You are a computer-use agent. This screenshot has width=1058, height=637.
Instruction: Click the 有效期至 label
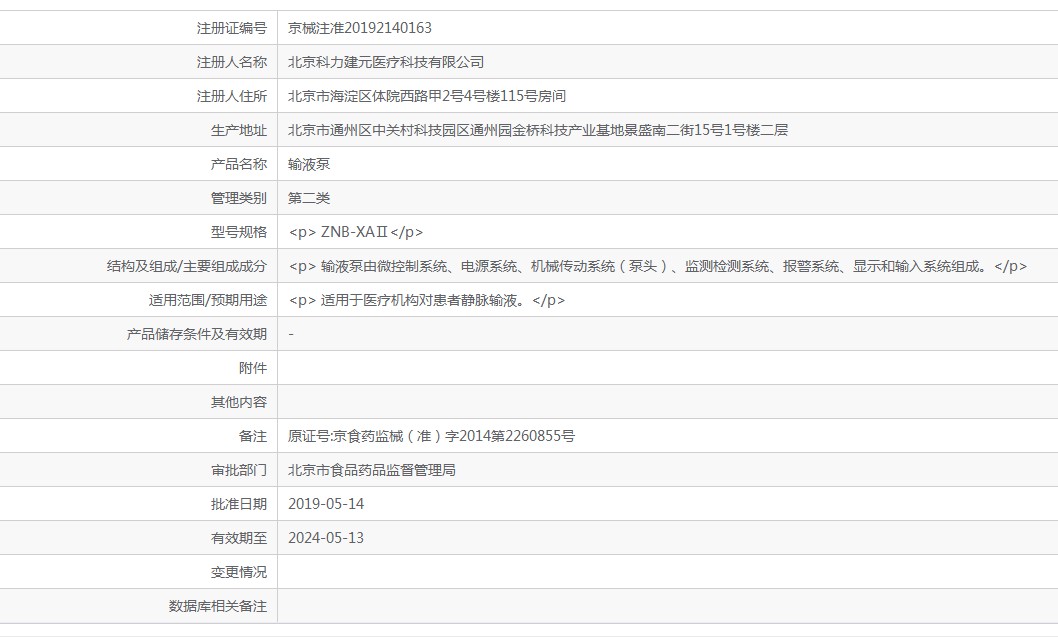pos(239,538)
